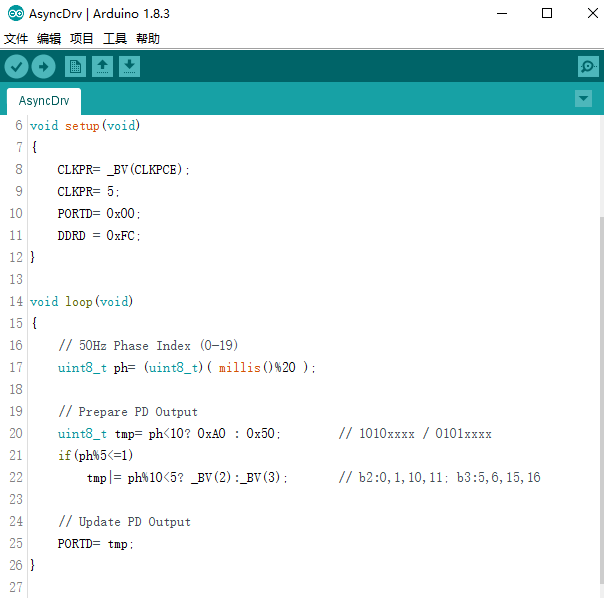Click the Upload arrow button
Screen dimensions: 604x598
pos(44,67)
